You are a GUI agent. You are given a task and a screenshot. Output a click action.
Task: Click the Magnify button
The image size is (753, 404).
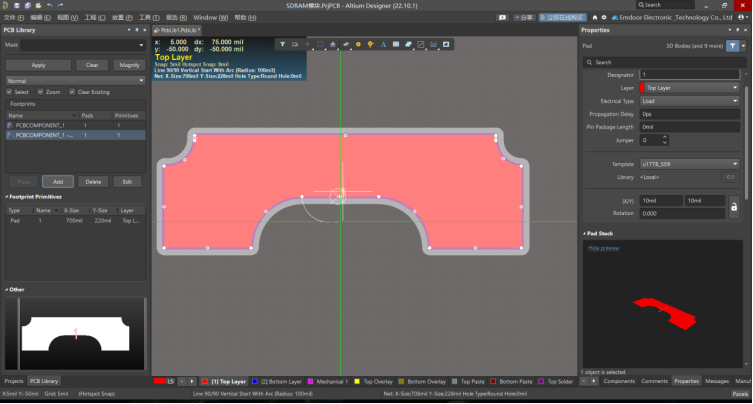pyautogui.click(x=128, y=65)
